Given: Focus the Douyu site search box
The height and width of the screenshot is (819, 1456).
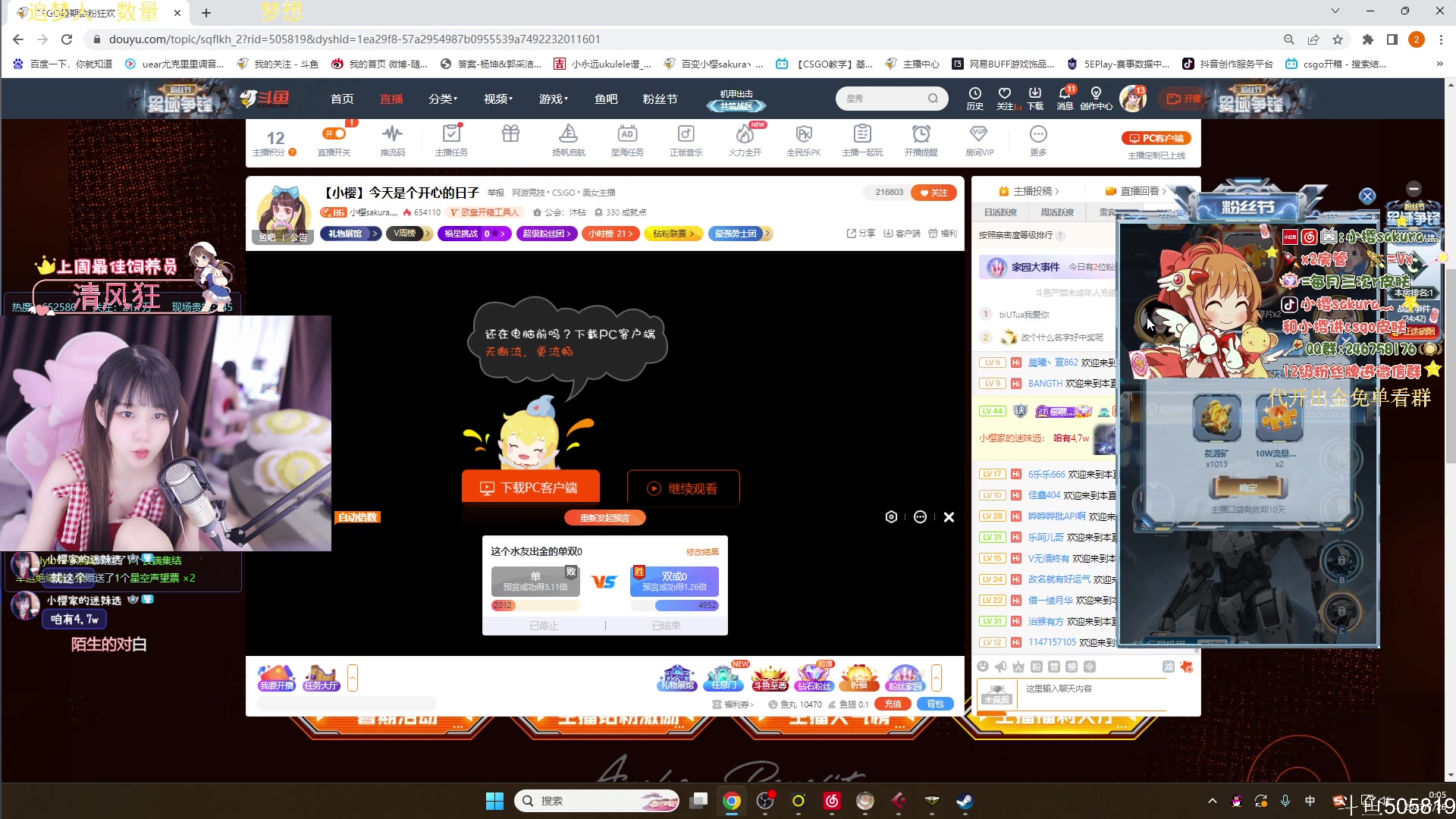Looking at the screenshot, I should pyautogui.click(x=891, y=99).
